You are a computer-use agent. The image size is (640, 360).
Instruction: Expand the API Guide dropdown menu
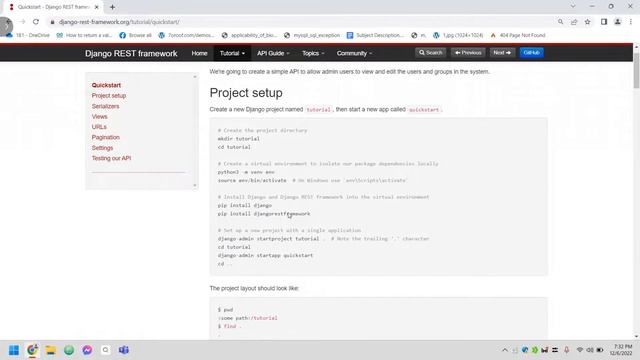(x=273, y=53)
